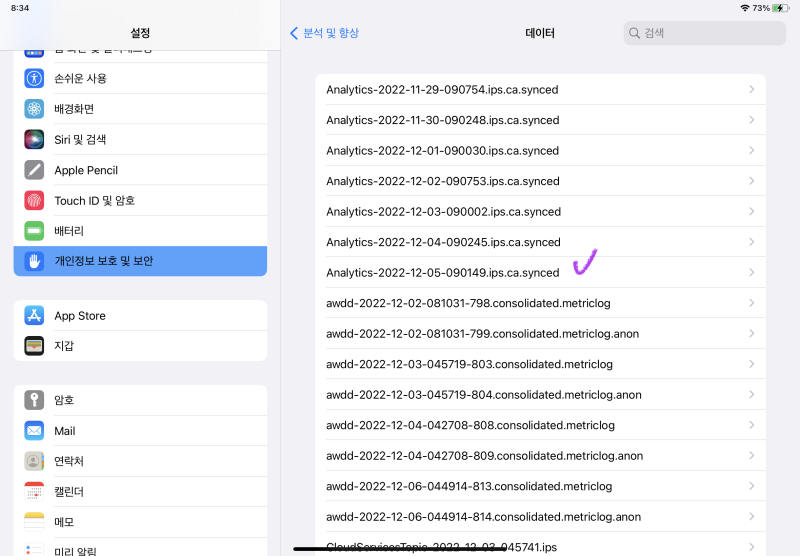The width and height of the screenshot is (800, 556).
Task: Open 연락처 settings
Action: tap(140, 461)
